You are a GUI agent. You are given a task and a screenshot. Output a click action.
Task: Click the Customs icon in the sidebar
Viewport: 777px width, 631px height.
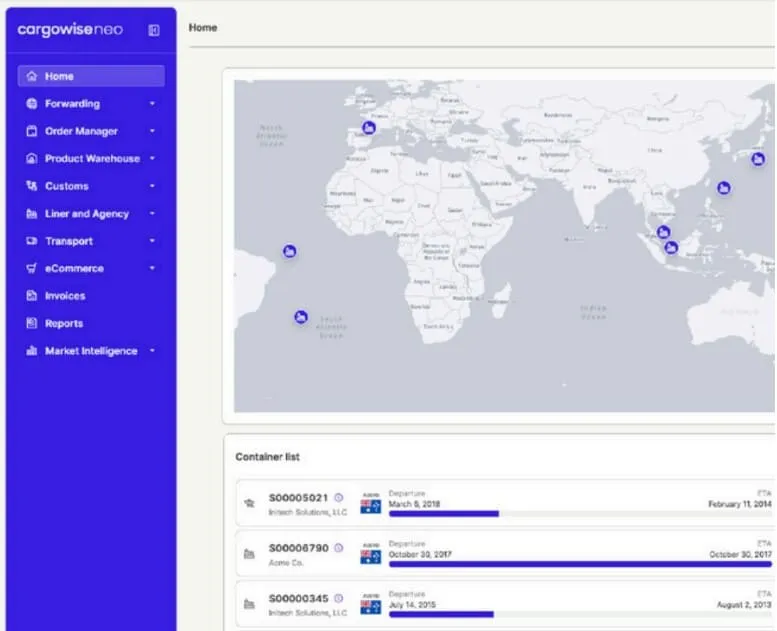[32, 186]
